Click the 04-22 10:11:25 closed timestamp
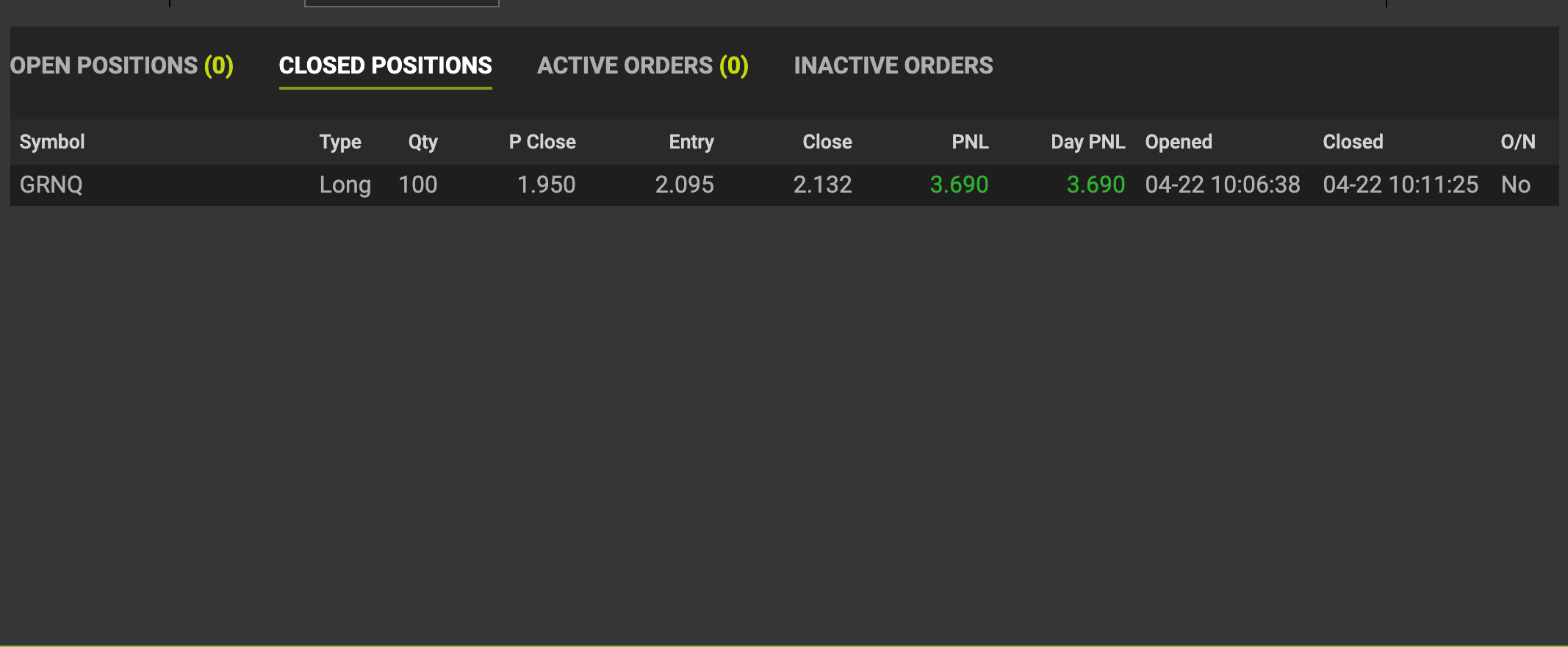This screenshot has width=1568, height=647. [x=1400, y=185]
